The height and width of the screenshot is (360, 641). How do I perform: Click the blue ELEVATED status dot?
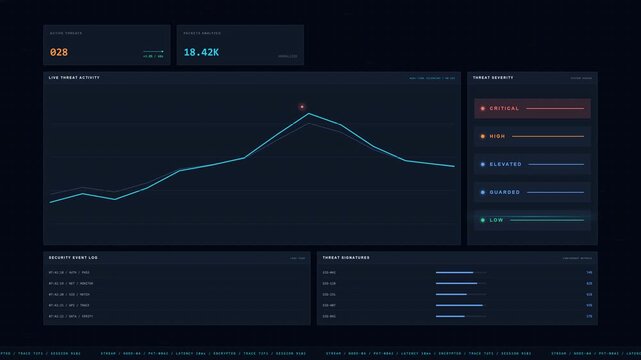[x=483, y=164]
